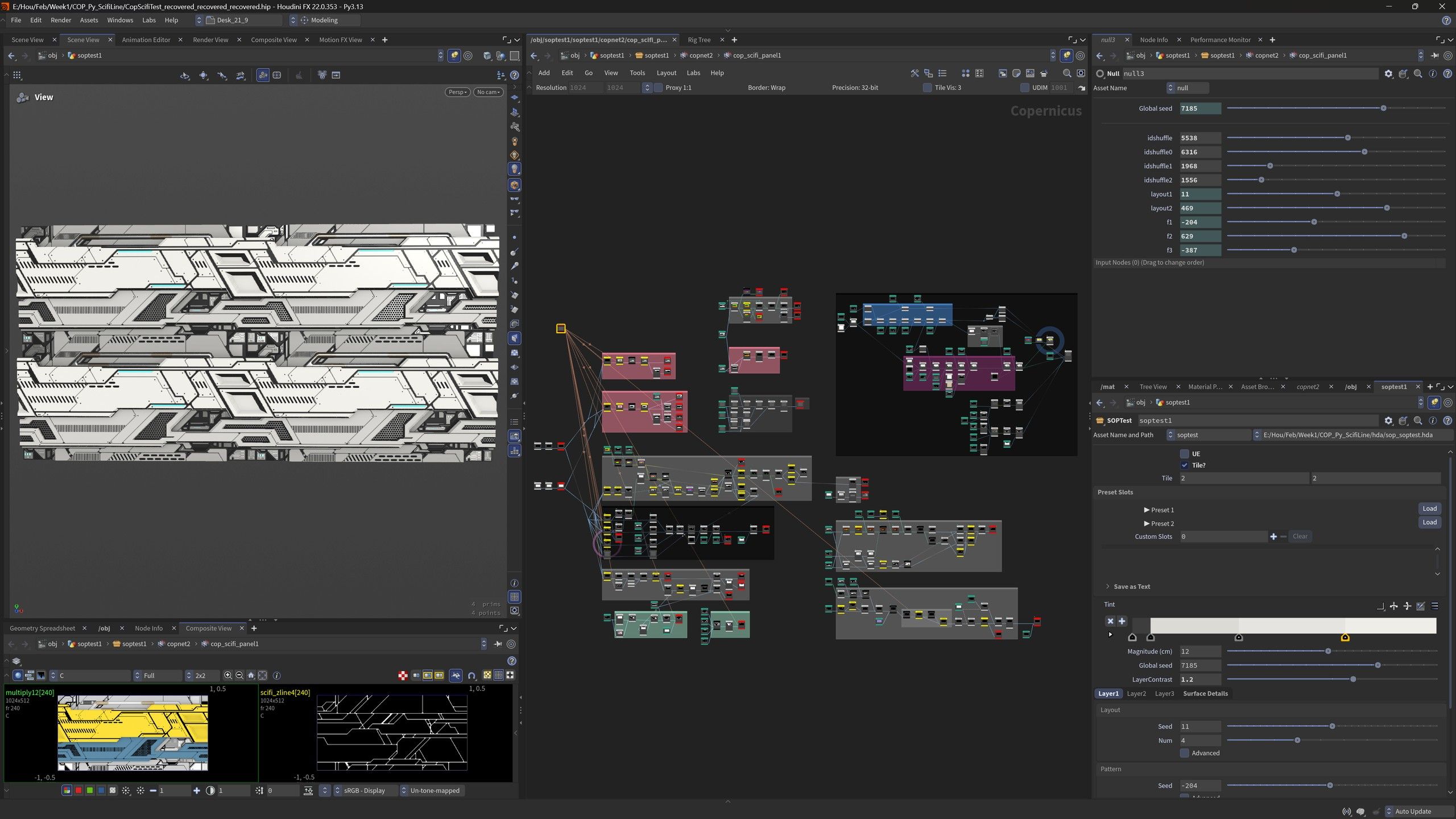
Task: Enable the UE checkbox
Action: (x=1185, y=454)
